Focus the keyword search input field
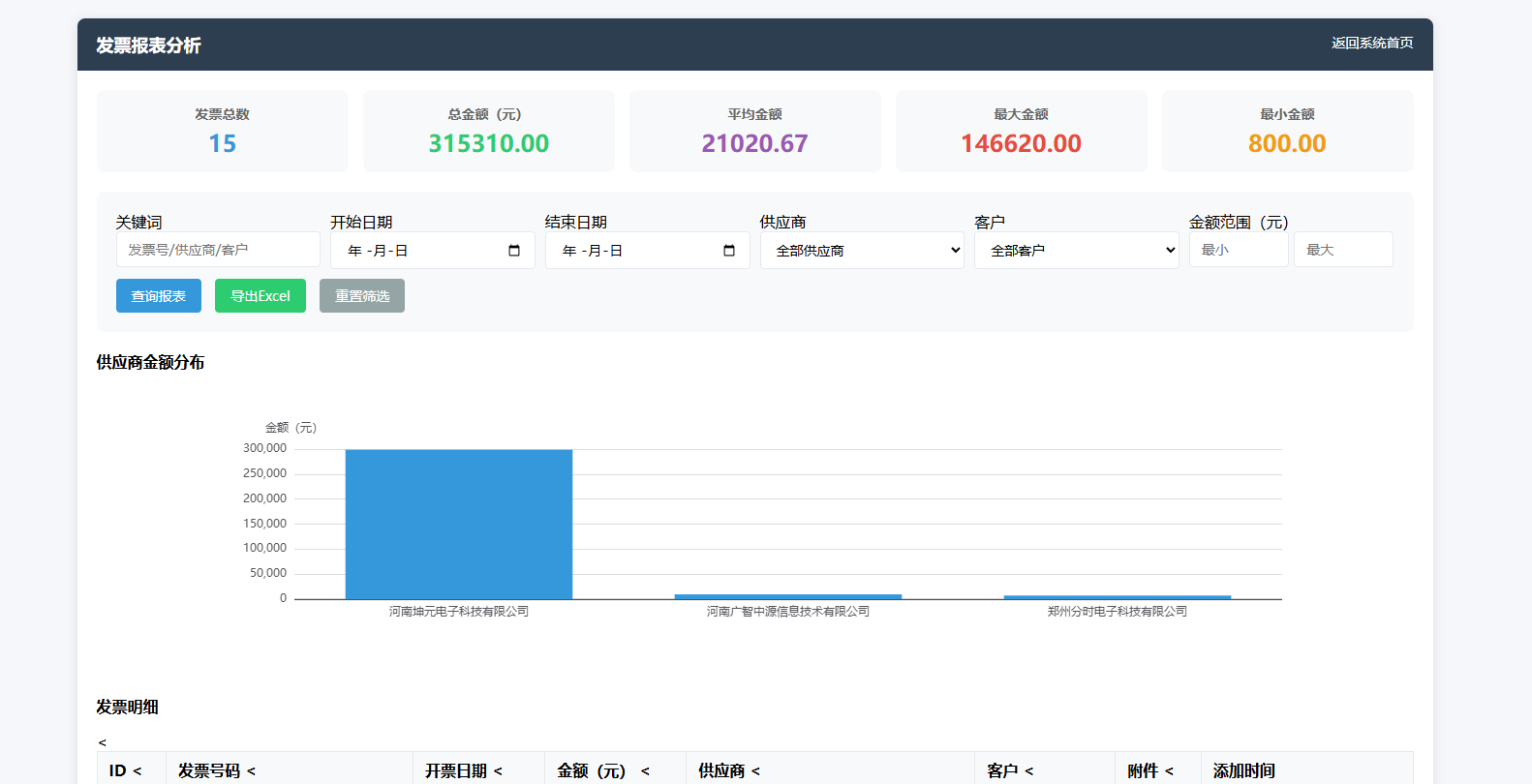This screenshot has width=1532, height=784. pyautogui.click(x=218, y=250)
